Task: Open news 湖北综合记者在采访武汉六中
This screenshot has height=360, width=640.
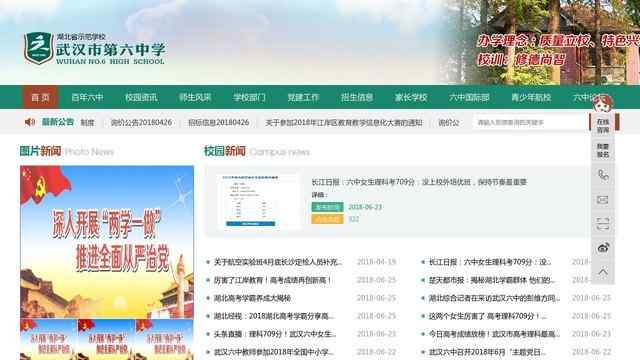Action: pos(494,298)
